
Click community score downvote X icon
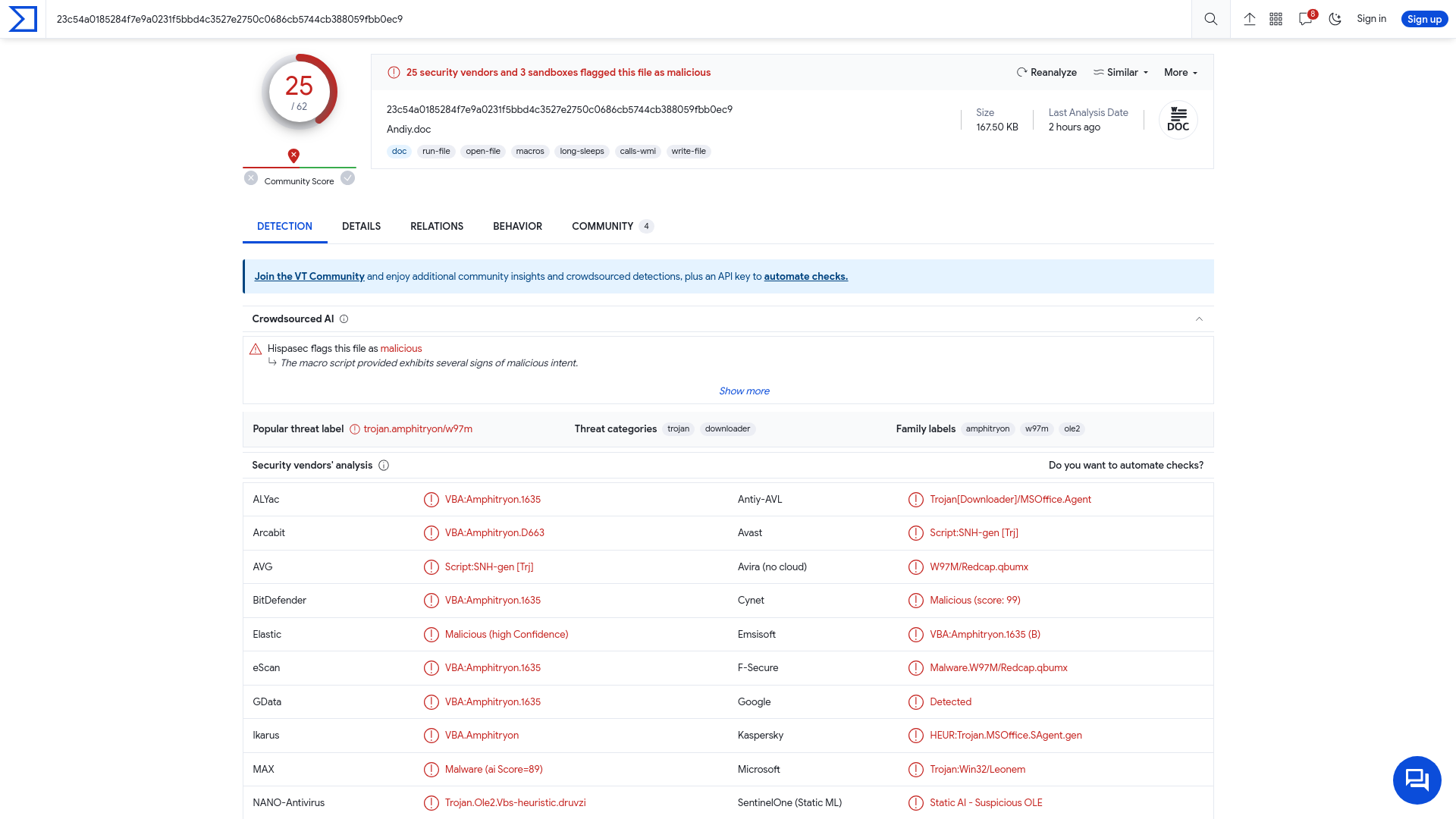[251, 178]
